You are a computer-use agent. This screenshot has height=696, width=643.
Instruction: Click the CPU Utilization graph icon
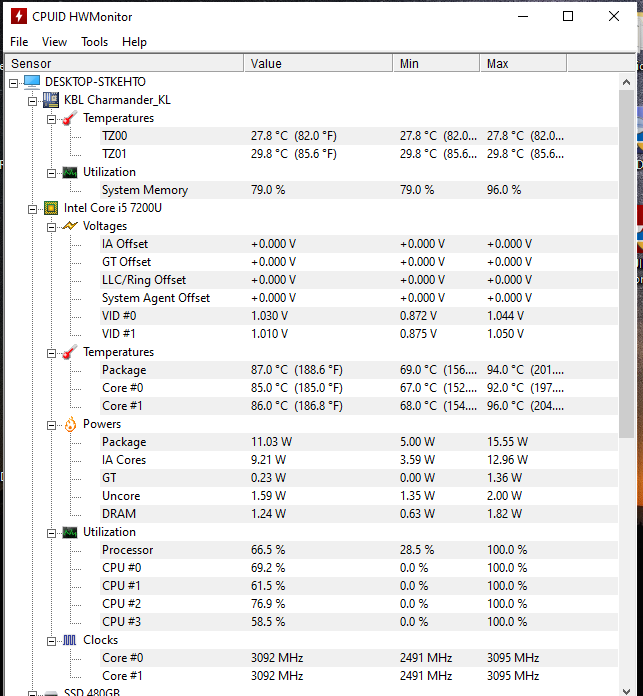(x=70, y=532)
